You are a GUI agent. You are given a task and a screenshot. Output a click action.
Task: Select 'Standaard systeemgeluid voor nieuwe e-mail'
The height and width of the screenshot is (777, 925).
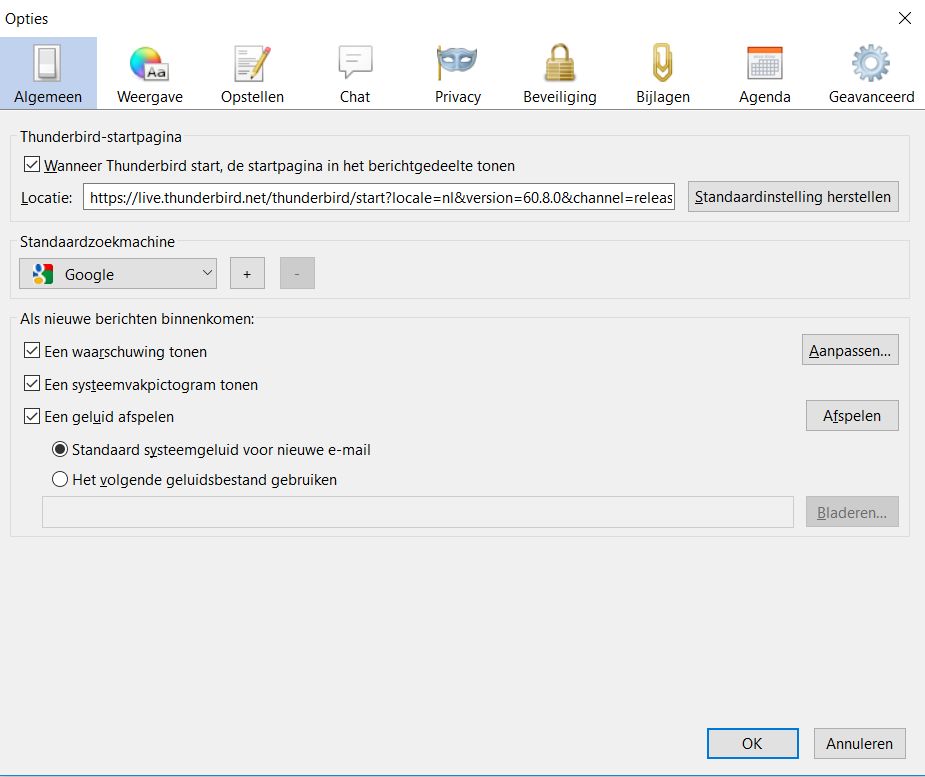(x=60, y=450)
